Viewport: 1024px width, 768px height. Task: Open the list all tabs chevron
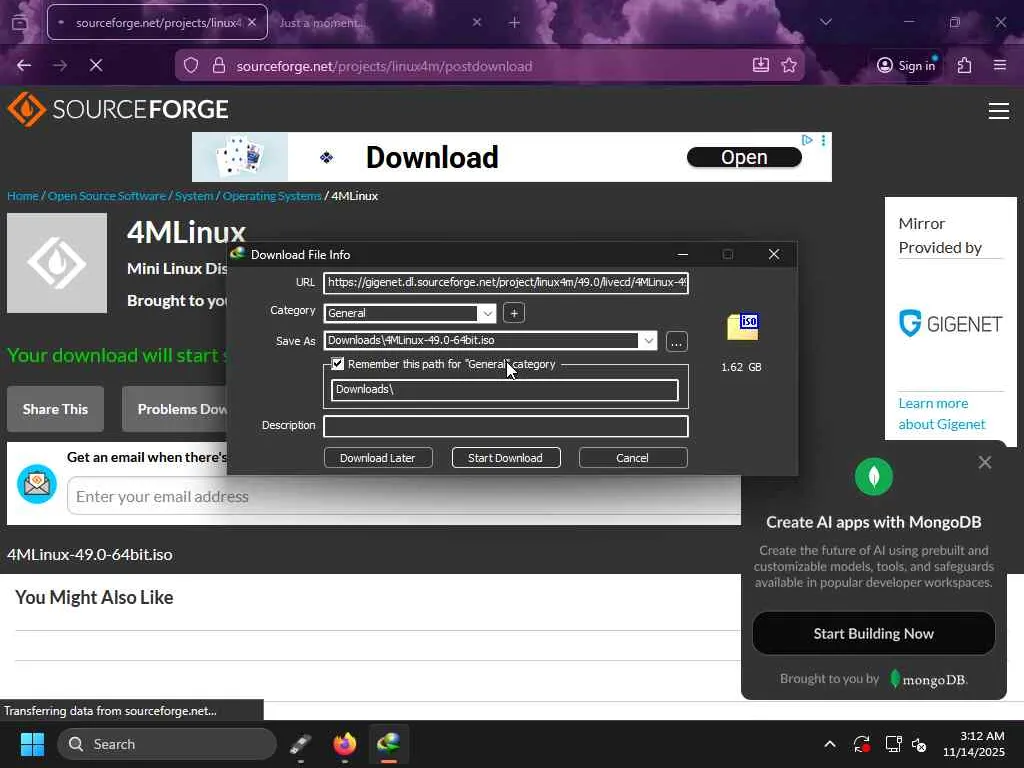[825, 22]
